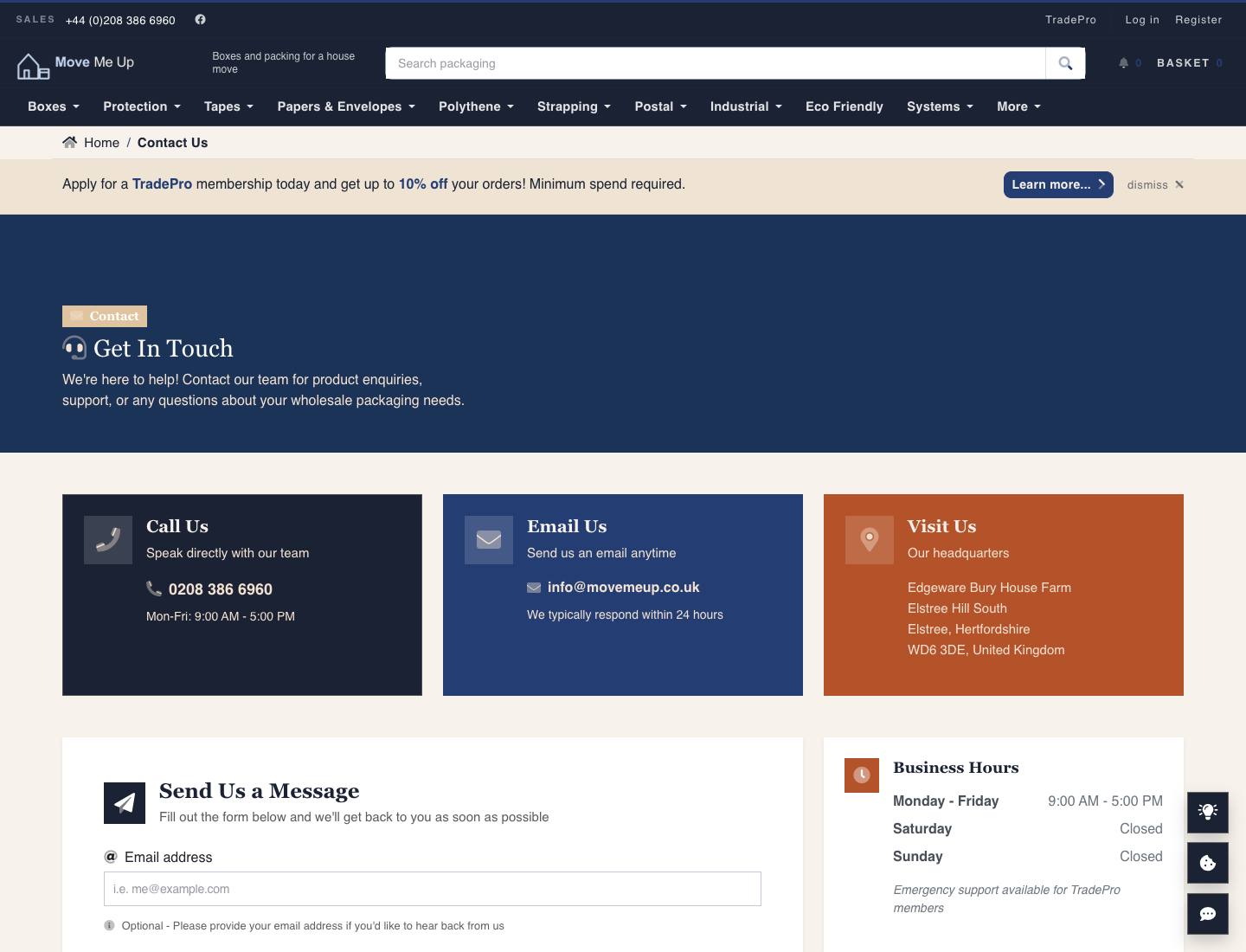
Task: Open the Tapes dropdown
Action: tap(228, 106)
